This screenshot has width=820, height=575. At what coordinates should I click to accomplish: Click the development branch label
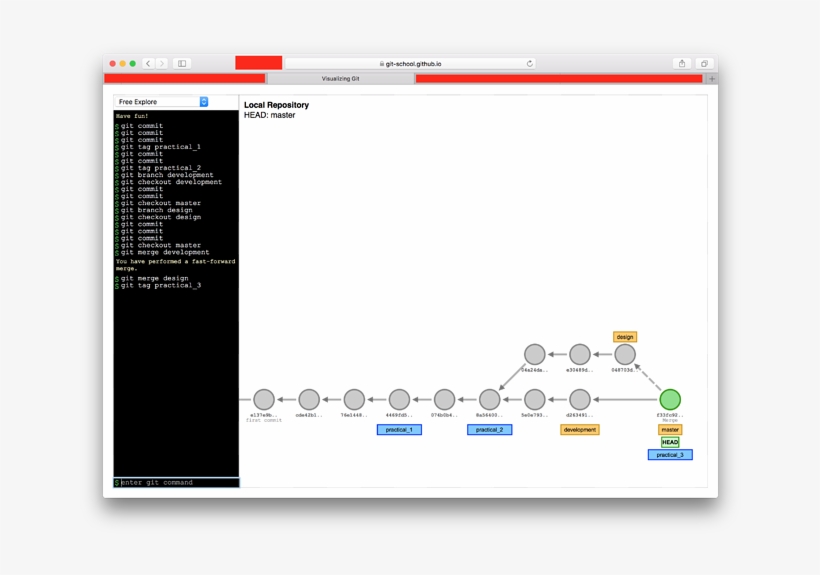point(580,430)
